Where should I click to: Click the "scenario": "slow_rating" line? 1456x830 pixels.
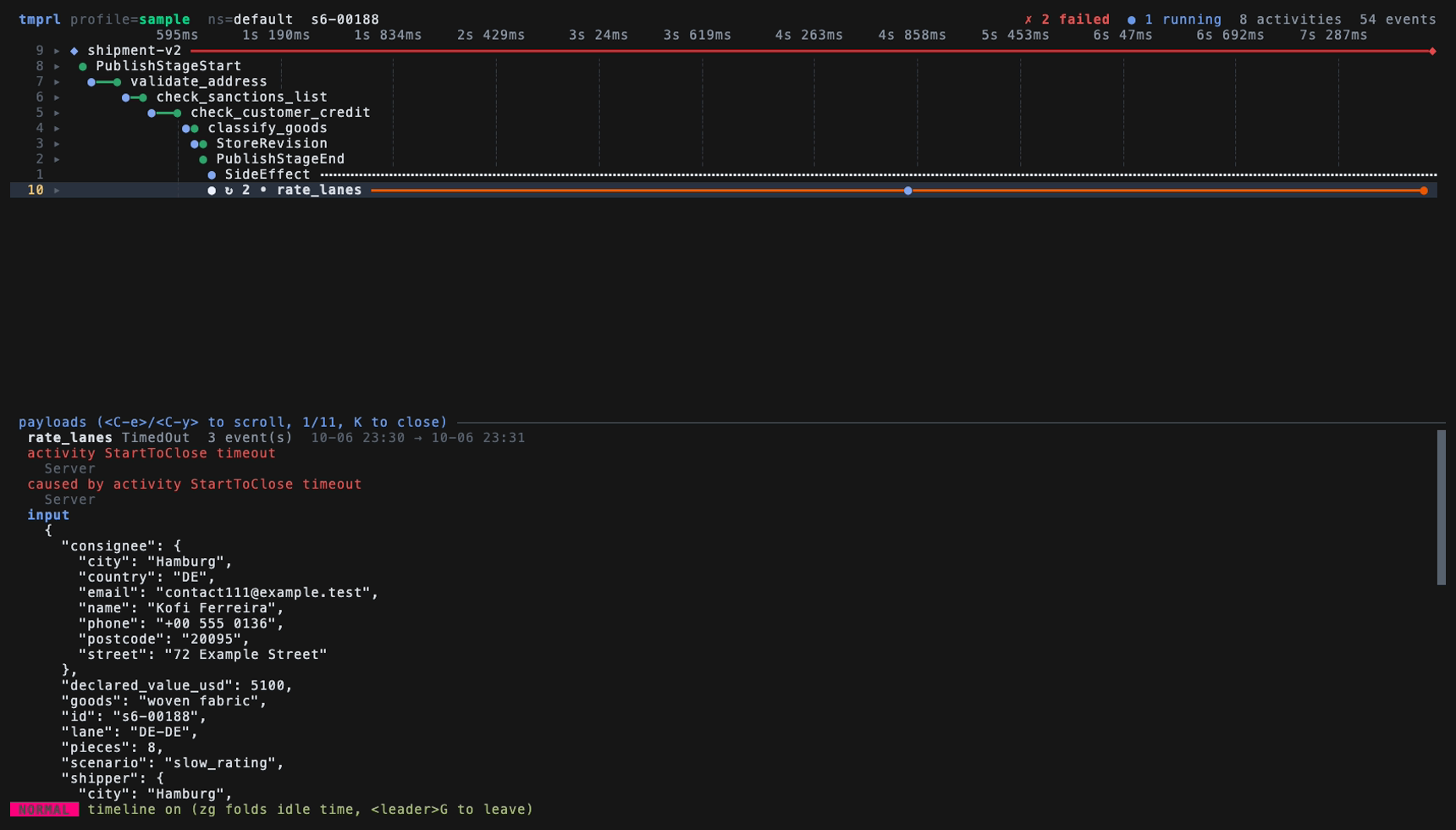(173, 763)
